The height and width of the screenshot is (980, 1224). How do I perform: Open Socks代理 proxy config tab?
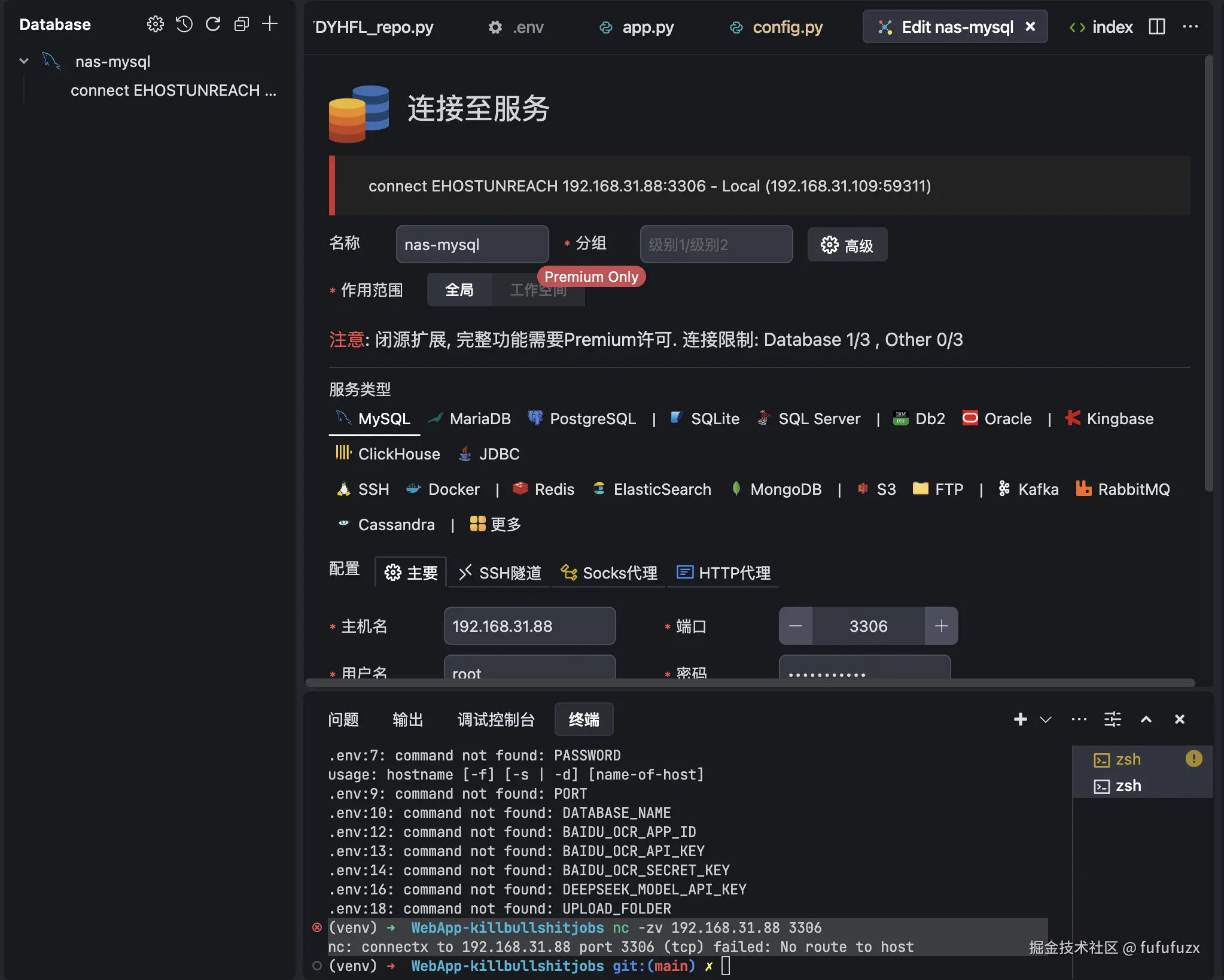608,573
